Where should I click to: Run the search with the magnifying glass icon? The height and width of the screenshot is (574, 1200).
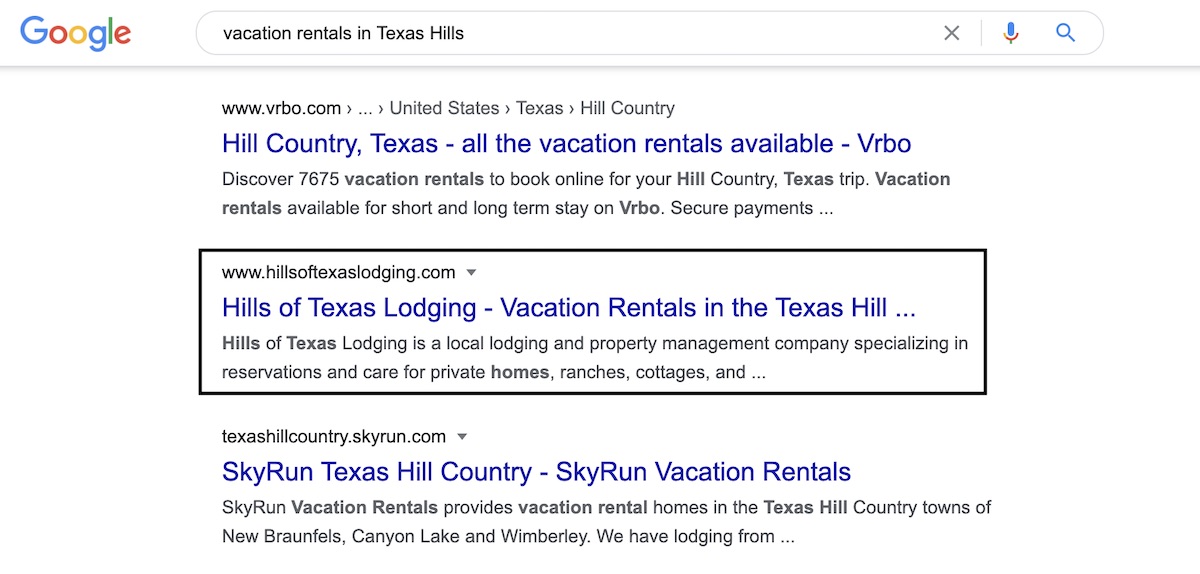click(1066, 33)
